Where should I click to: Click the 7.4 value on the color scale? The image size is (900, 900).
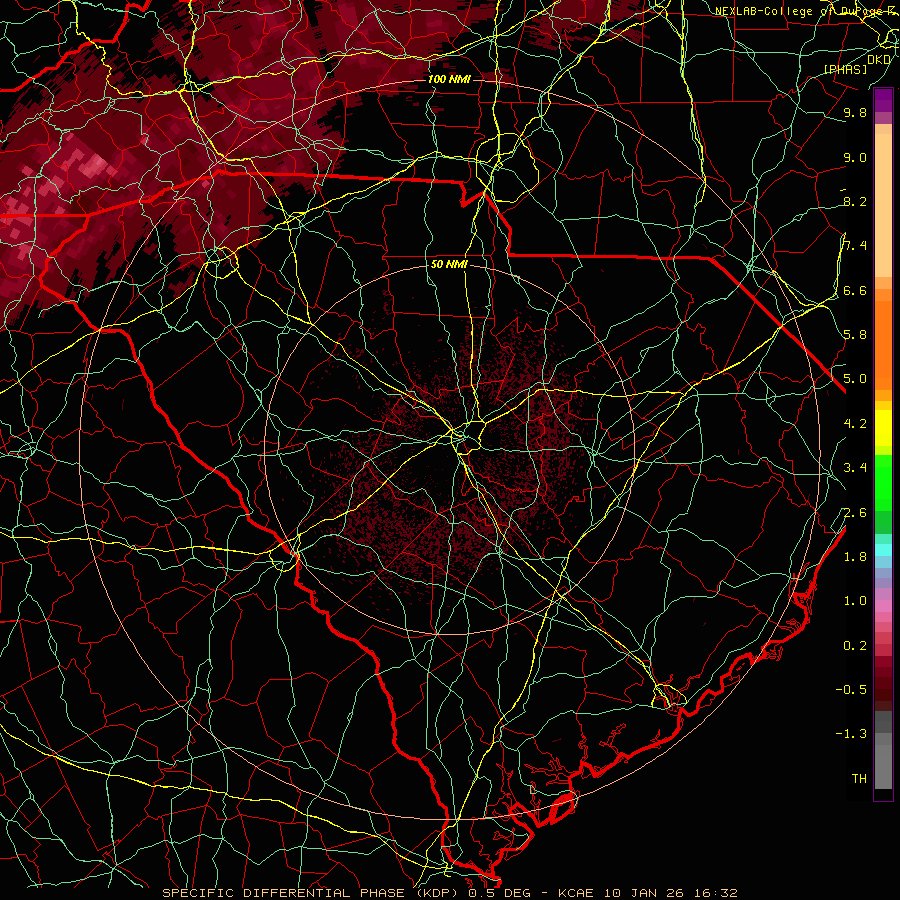click(x=855, y=246)
